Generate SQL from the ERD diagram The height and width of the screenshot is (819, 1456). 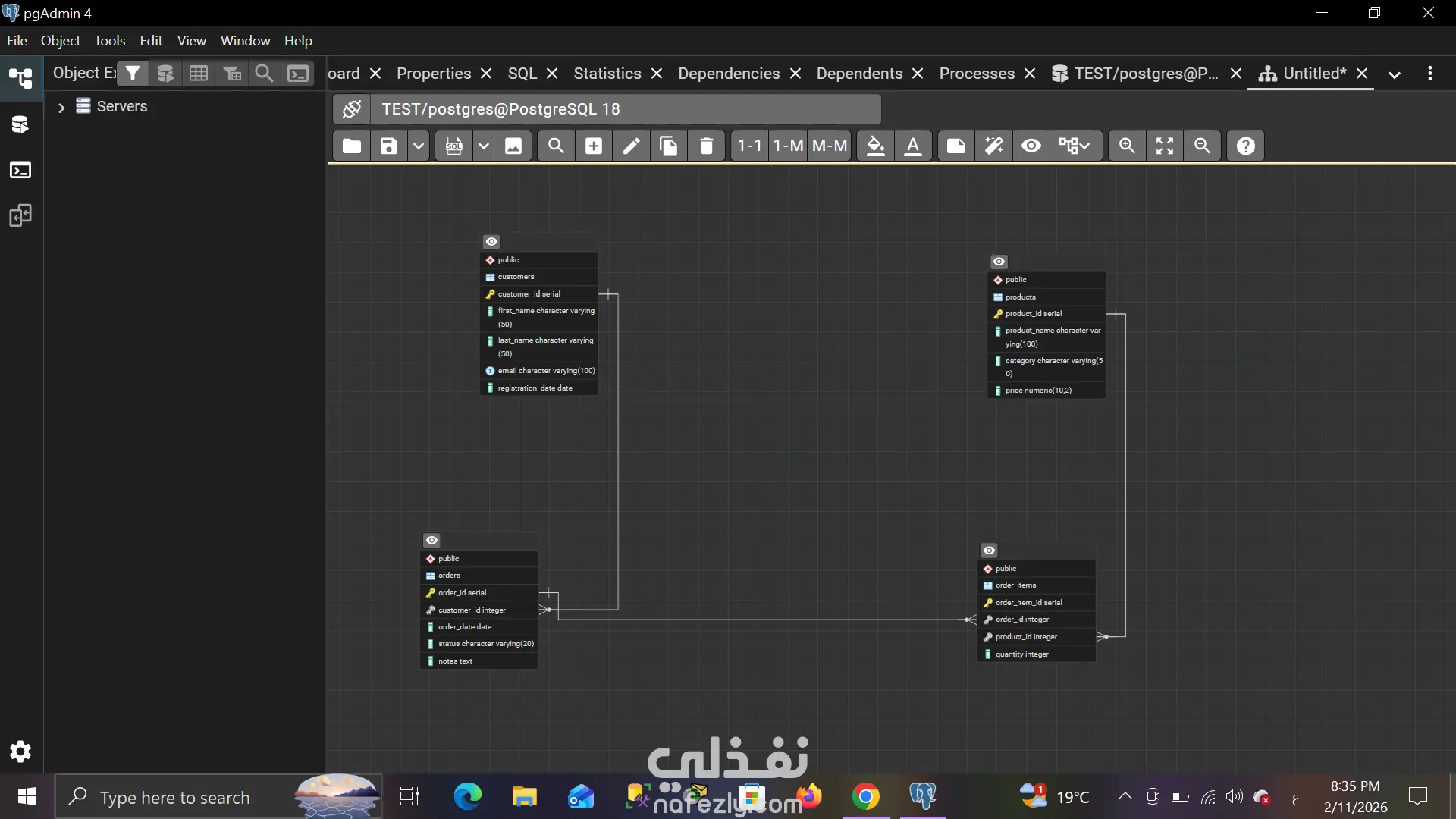(x=454, y=146)
